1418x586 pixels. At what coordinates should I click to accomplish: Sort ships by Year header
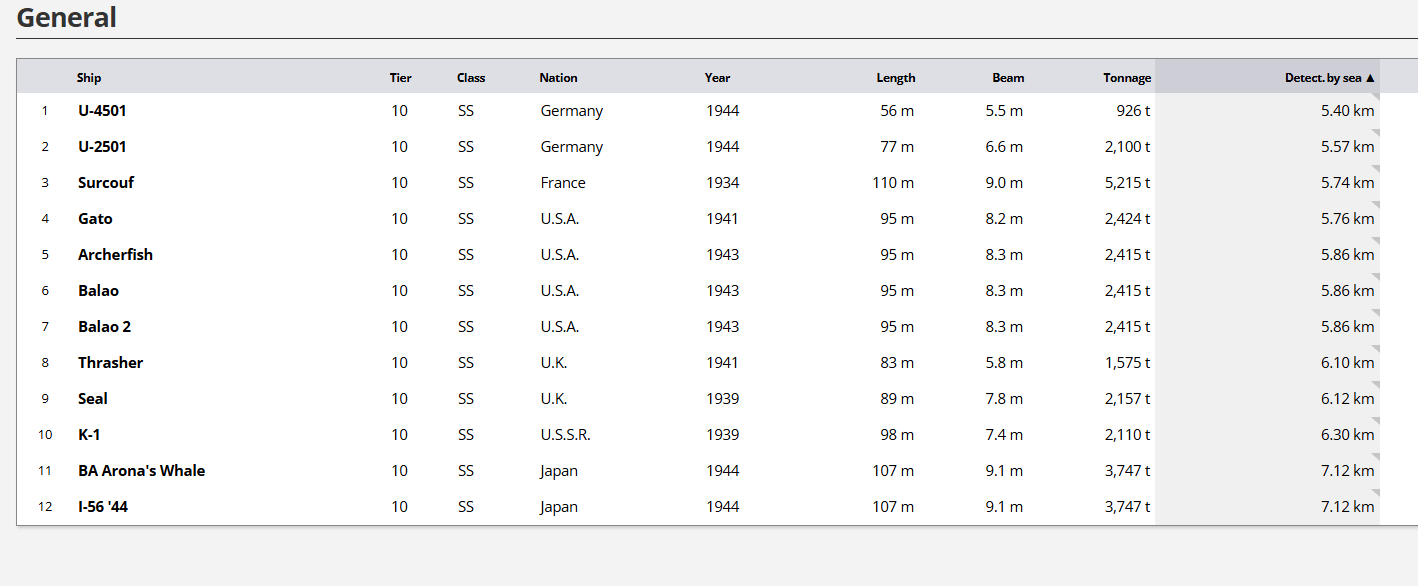point(717,78)
